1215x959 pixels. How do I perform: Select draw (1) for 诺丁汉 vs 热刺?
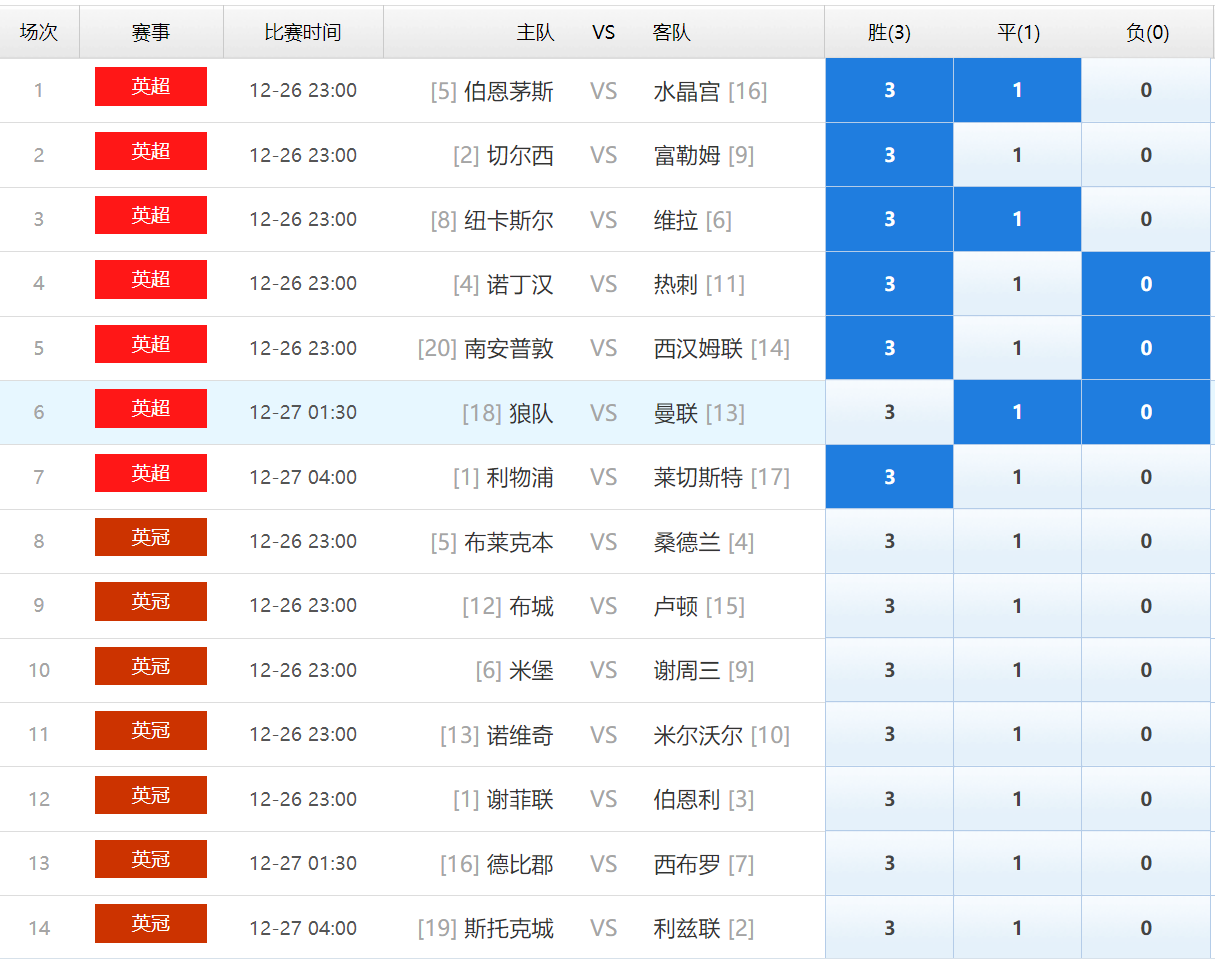(1017, 284)
